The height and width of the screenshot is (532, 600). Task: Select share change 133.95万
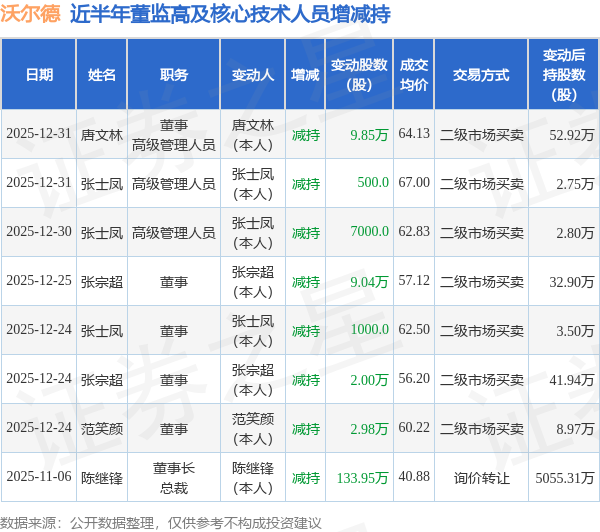[362, 478]
